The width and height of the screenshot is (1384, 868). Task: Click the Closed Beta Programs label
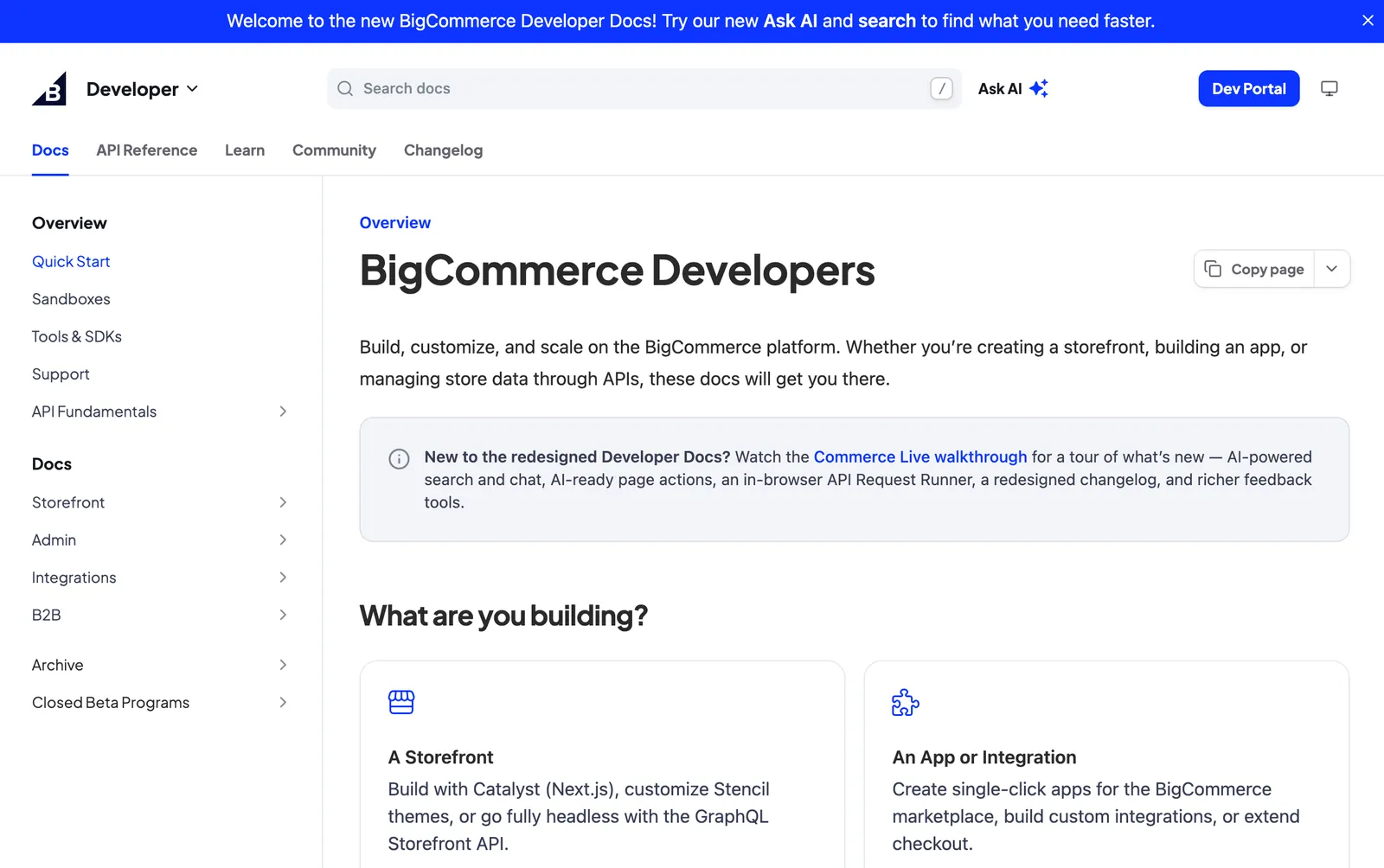pos(111,703)
